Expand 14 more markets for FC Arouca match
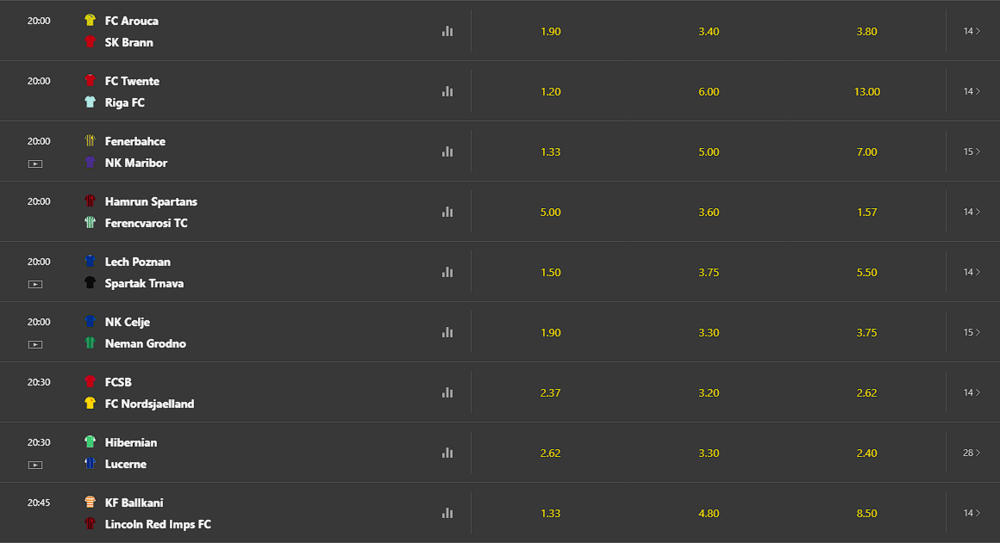Viewport: 1000px width, 543px height. pos(972,31)
